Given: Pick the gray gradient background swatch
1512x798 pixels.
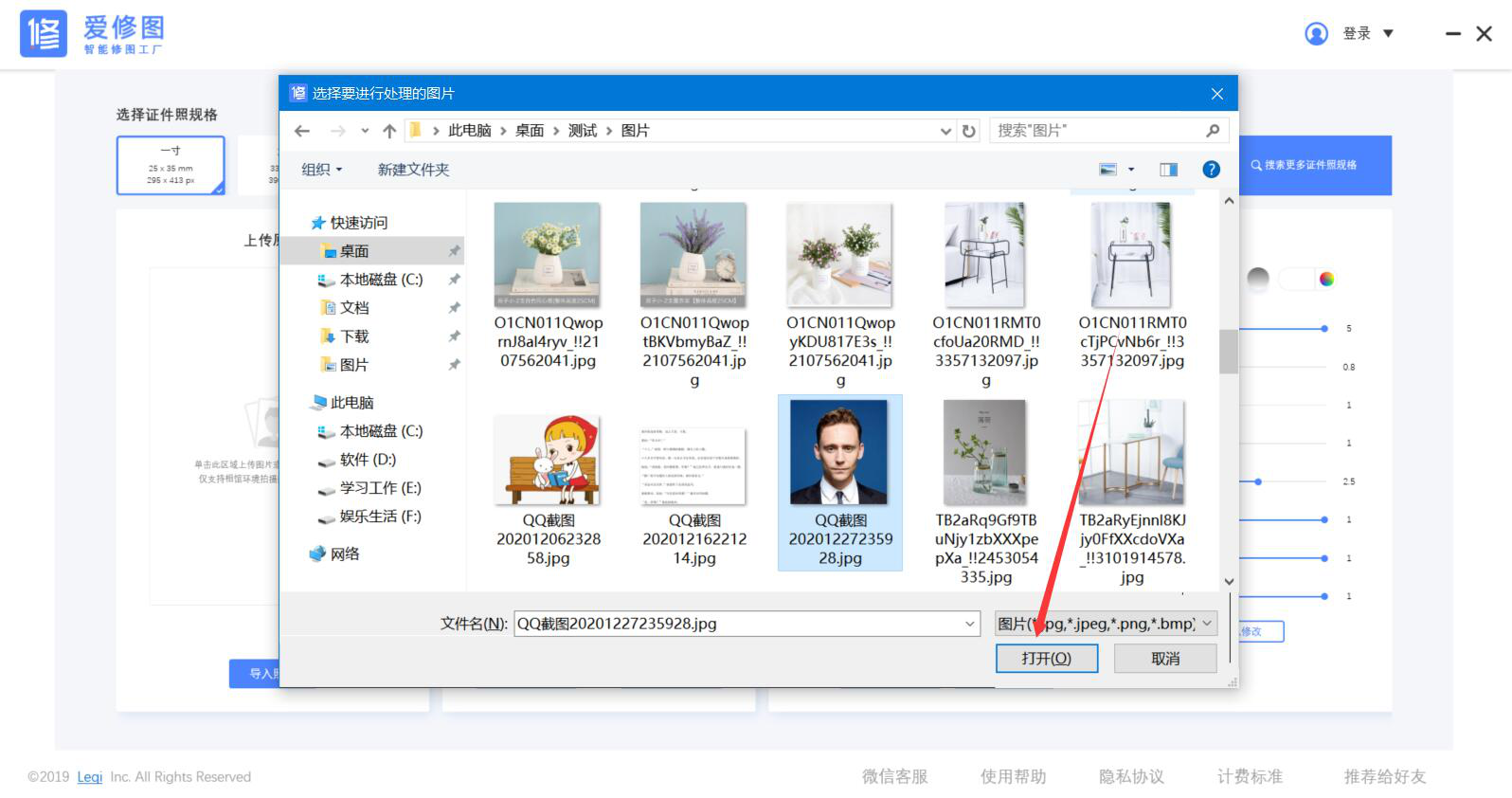Looking at the screenshot, I should [x=1258, y=279].
